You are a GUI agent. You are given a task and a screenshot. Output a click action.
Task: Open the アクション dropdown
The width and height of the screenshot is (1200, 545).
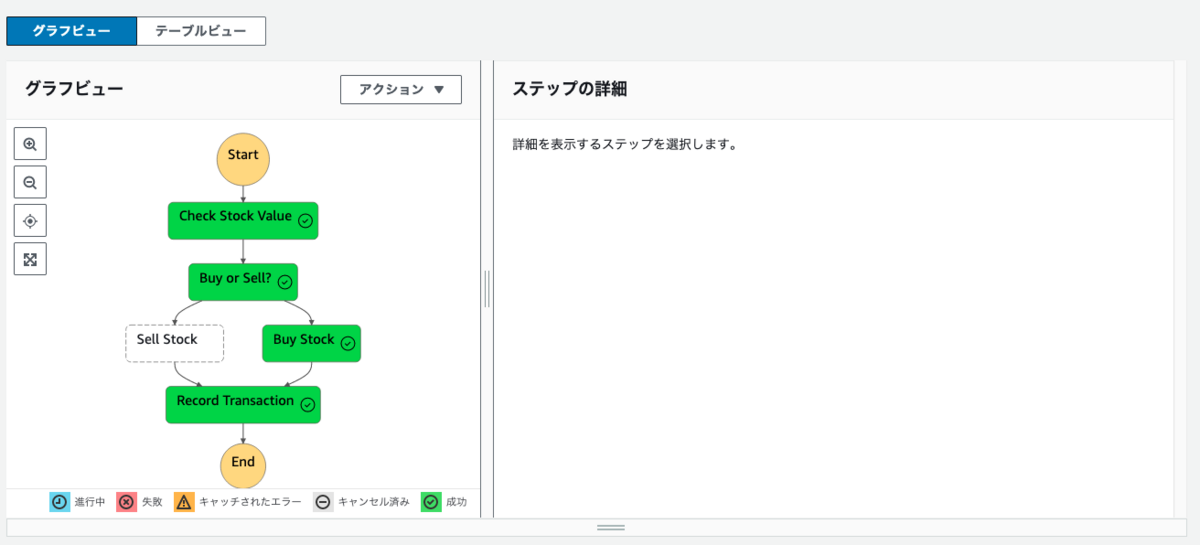(401, 89)
